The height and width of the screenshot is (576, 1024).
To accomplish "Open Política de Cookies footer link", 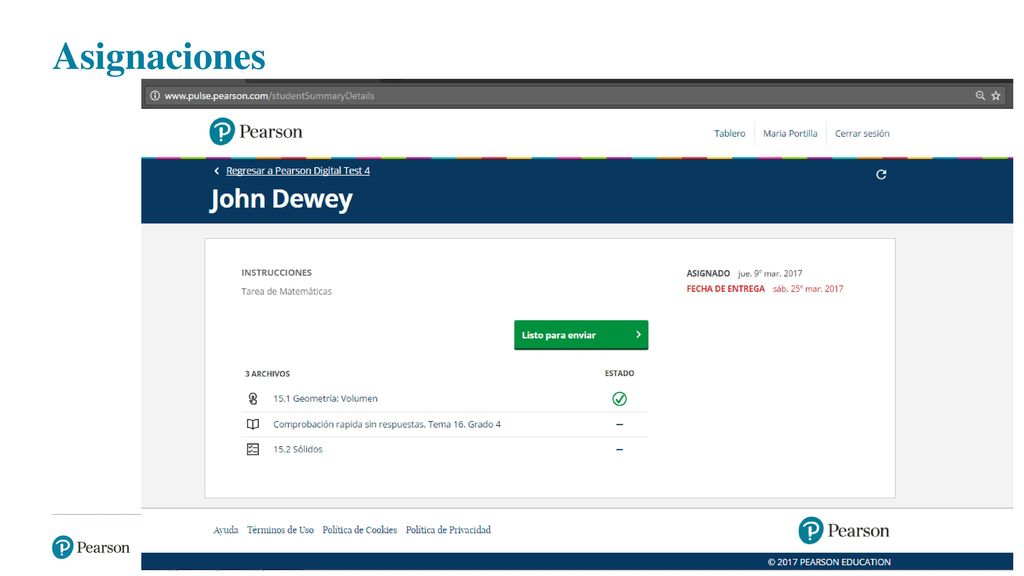I will [360, 530].
